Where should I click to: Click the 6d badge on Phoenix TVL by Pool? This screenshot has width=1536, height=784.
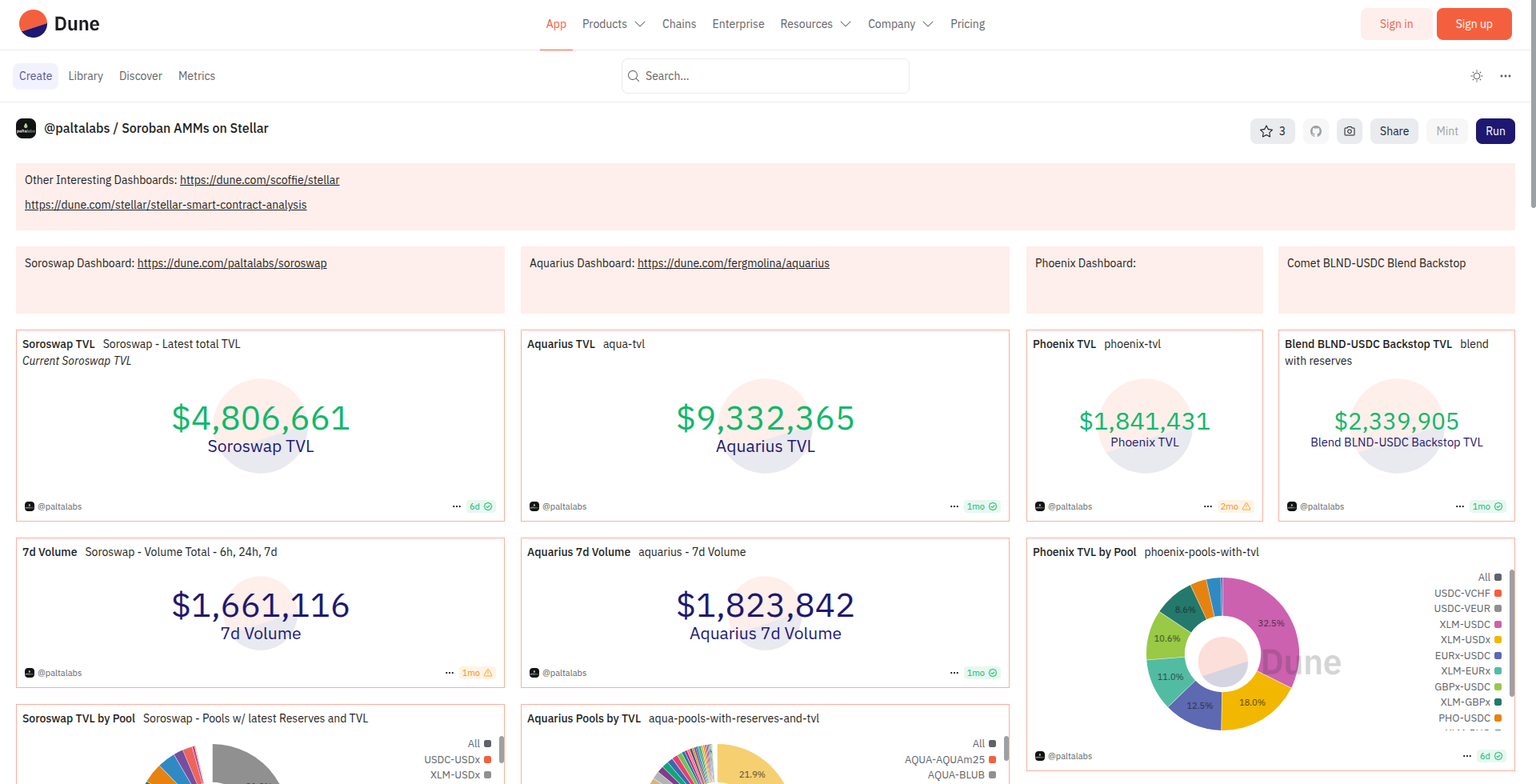[1491, 756]
